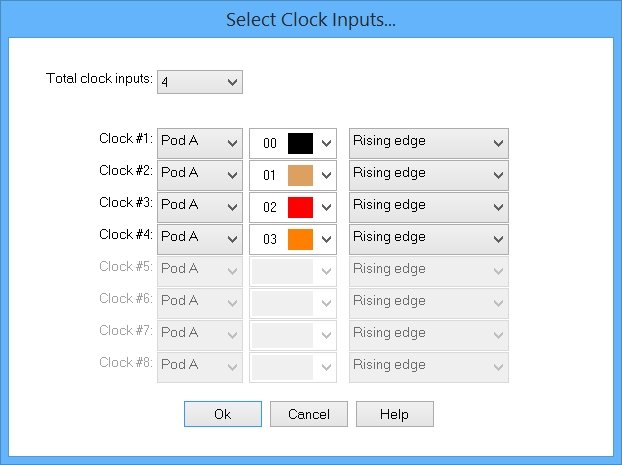Change Clock #3 Rising edge setting

(428, 207)
